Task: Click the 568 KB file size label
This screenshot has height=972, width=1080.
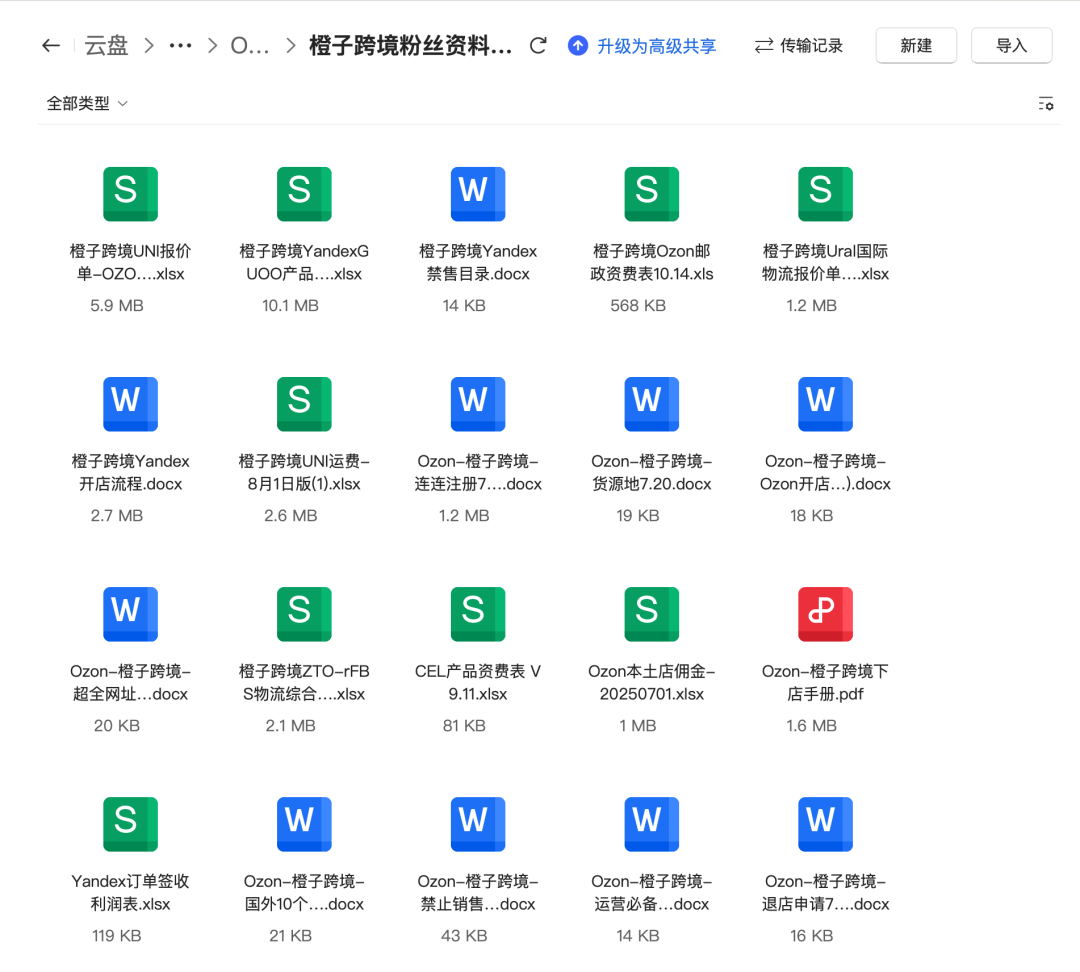Action: click(x=638, y=306)
